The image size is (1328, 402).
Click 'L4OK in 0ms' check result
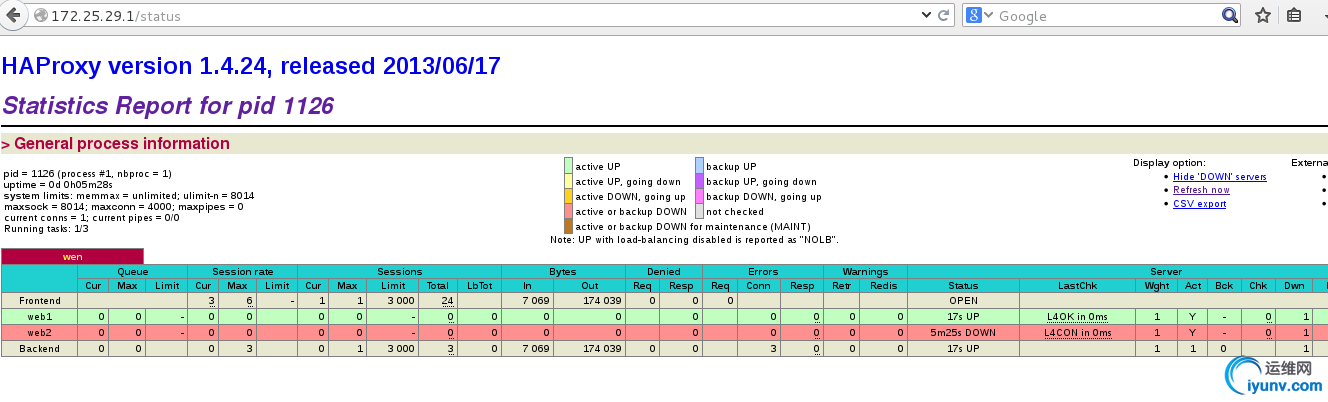click(1077, 316)
